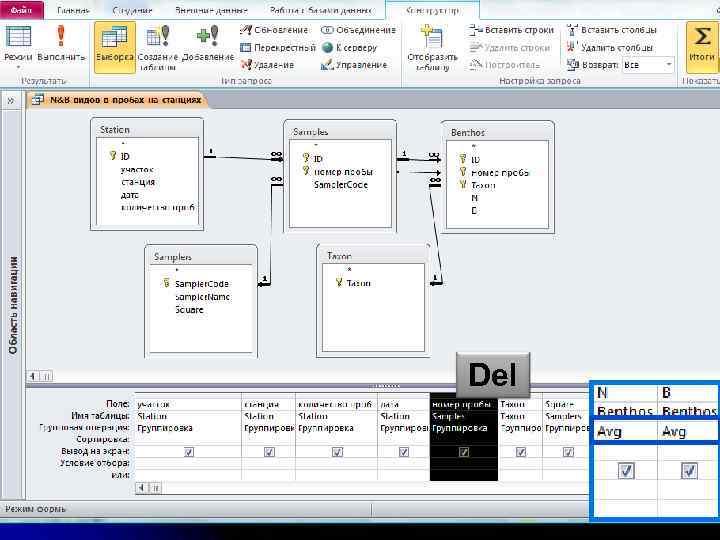Toggle display checkbox of Taxon grid column
This screenshot has width=720, height=540.
pyautogui.click(x=520, y=452)
